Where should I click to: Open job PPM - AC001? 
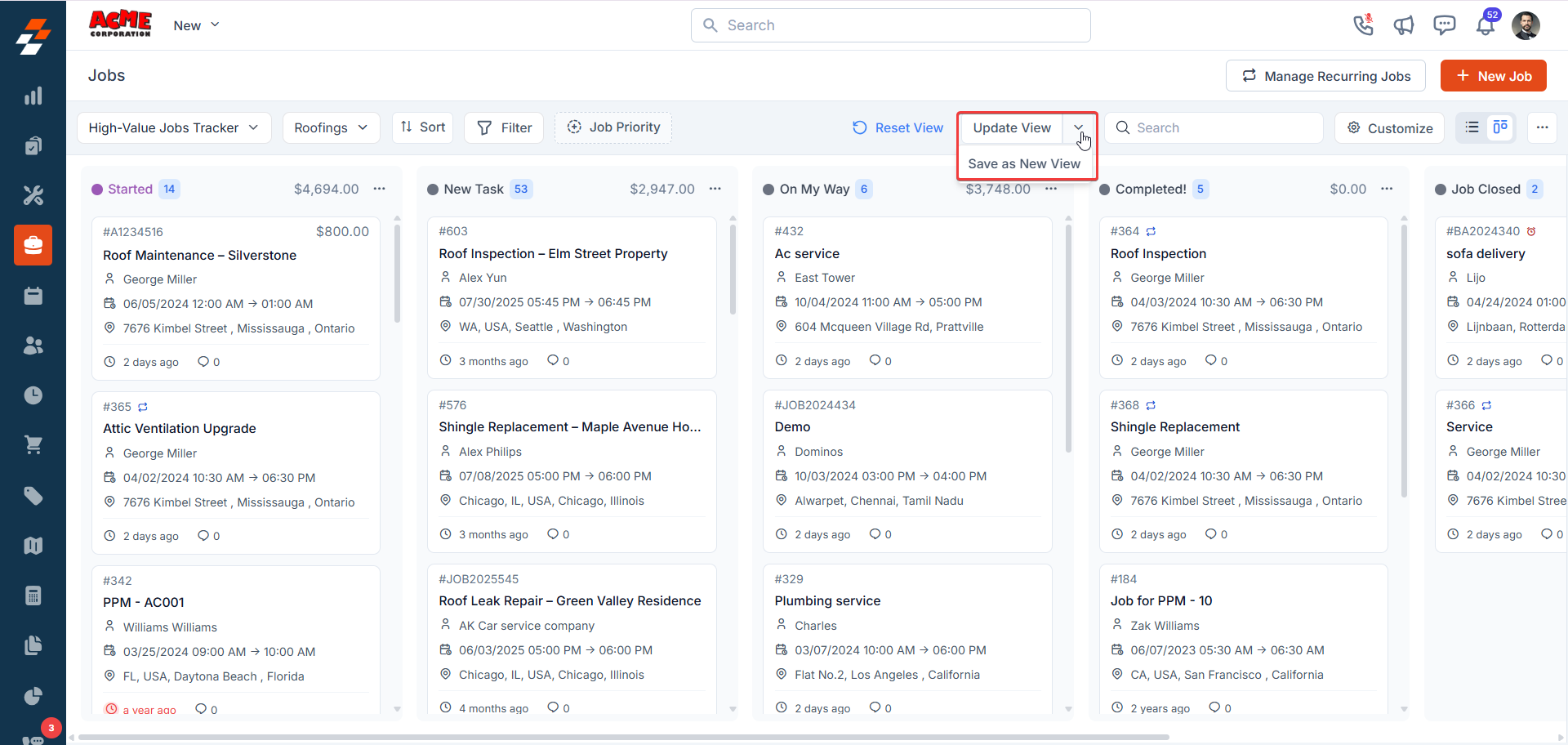pos(143,602)
